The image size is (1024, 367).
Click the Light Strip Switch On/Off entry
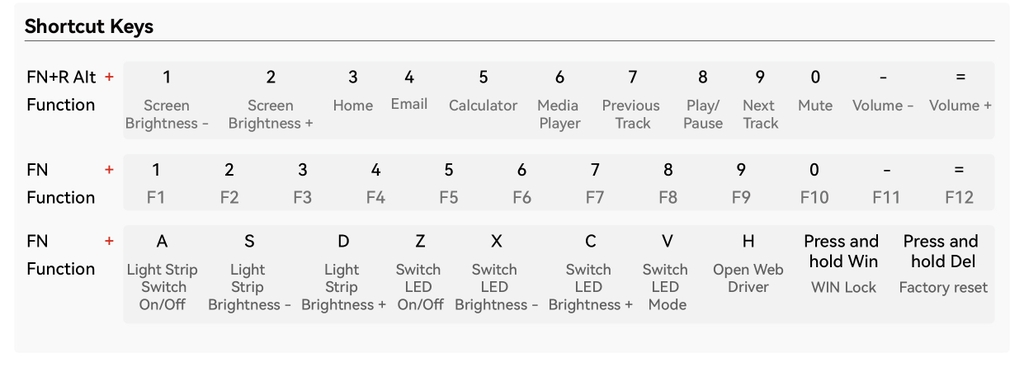[x=162, y=287]
